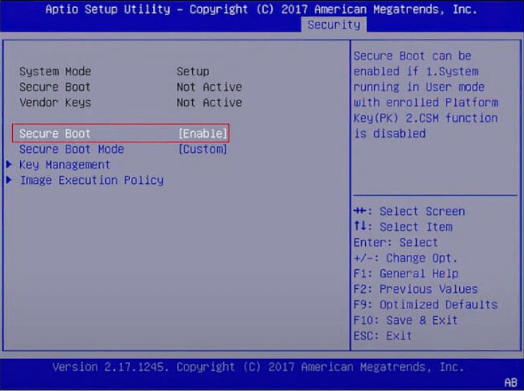
Task: Open the Key Management submenu
Action: coord(64,165)
